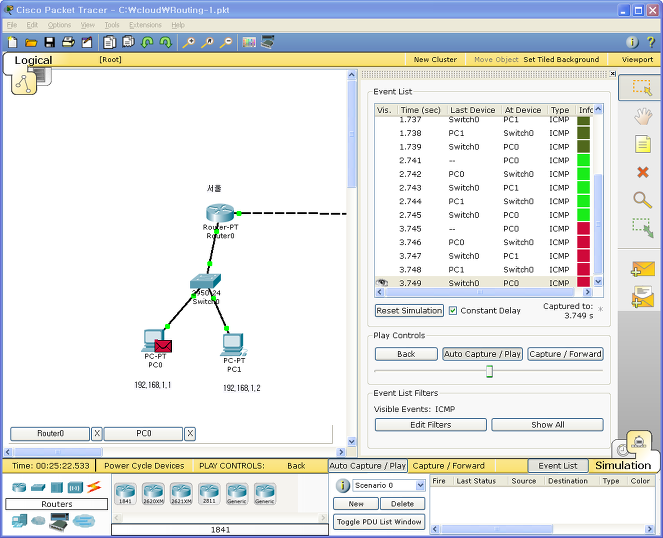The height and width of the screenshot is (538, 663).
Task: Click the Event List button in bottom bar
Action: pyautogui.click(x=558, y=466)
